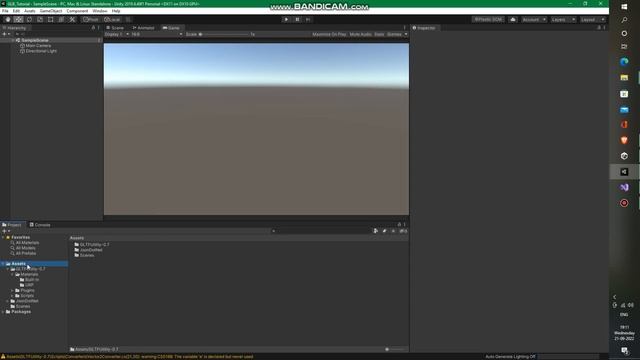The width and height of the screenshot is (640, 360).
Task: Click Search by Label icon
Action: click(x=384, y=231)
